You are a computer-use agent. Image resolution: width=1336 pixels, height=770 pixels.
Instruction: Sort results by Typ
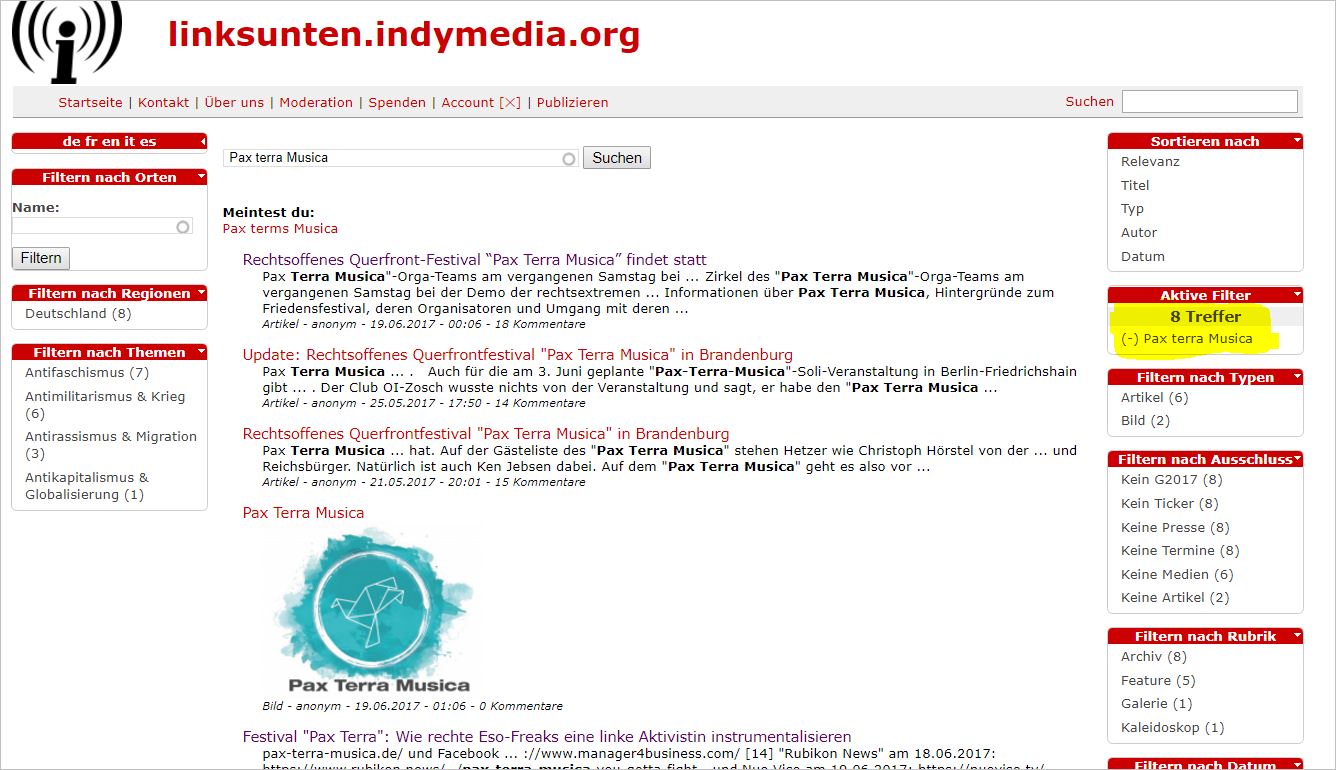pyautogui.click(x=1132, y=209)
